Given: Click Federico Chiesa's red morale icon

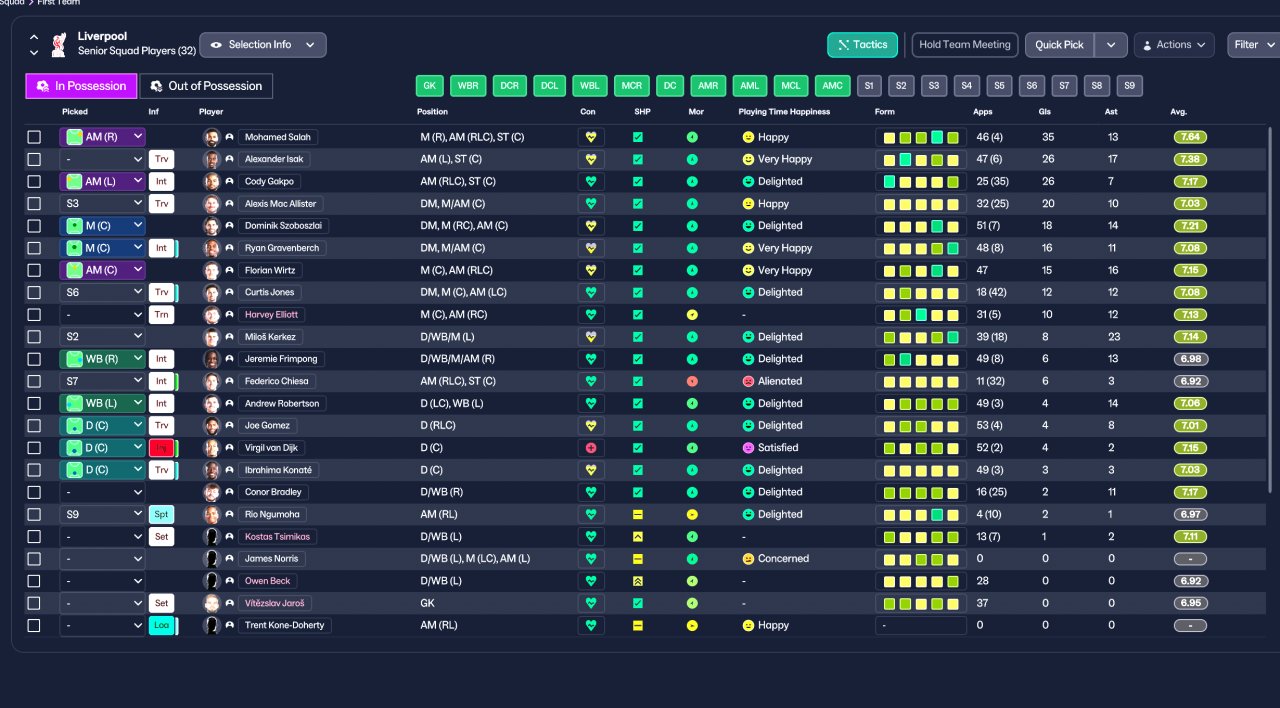Looking at the screenshot, I should pos(692,381).
